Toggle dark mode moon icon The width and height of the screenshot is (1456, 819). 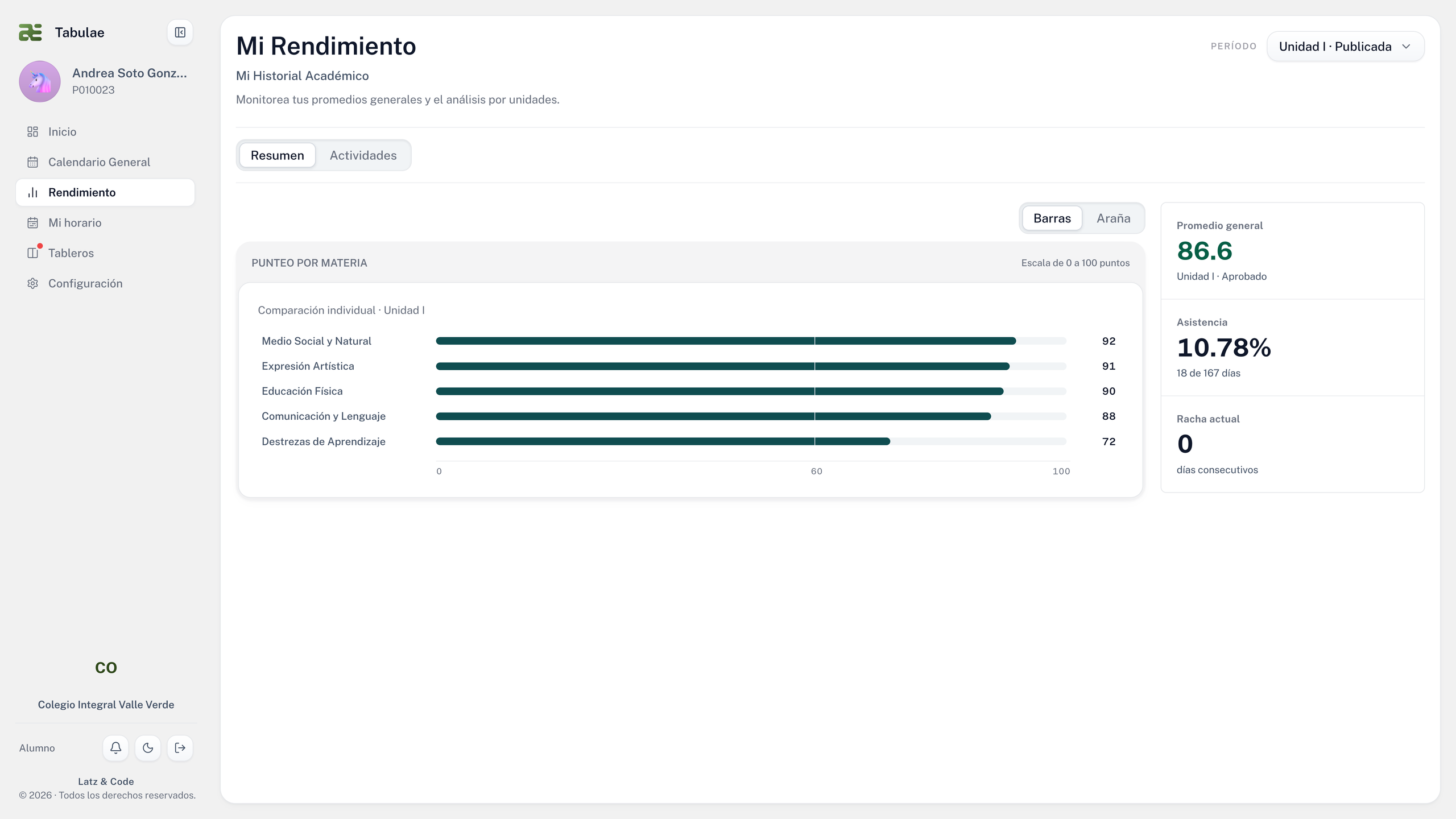click(x=148, y=748)
